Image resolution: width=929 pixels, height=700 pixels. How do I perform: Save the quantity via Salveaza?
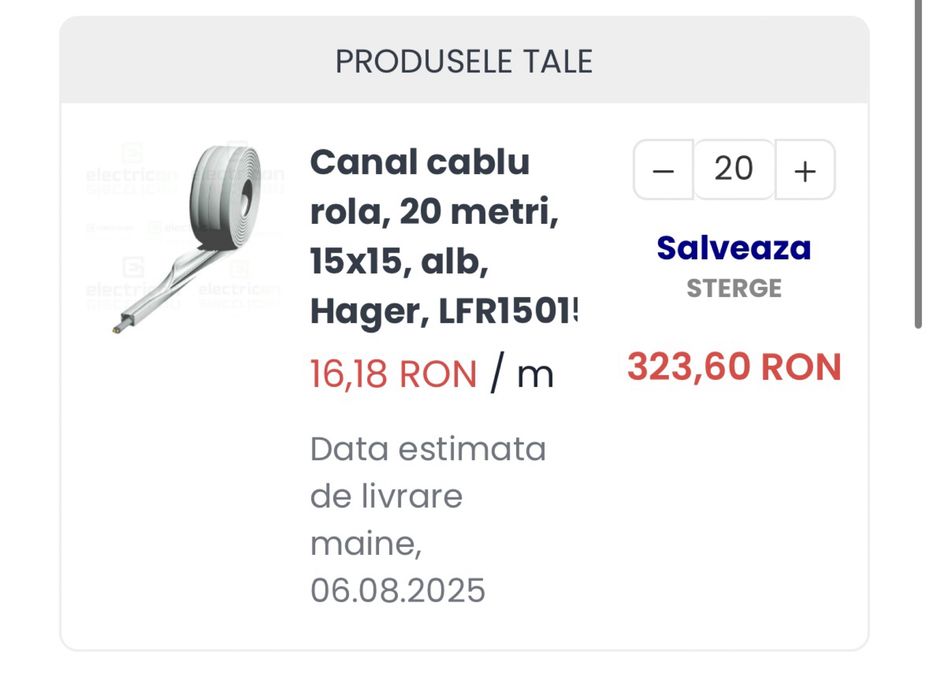coord(733,248)
